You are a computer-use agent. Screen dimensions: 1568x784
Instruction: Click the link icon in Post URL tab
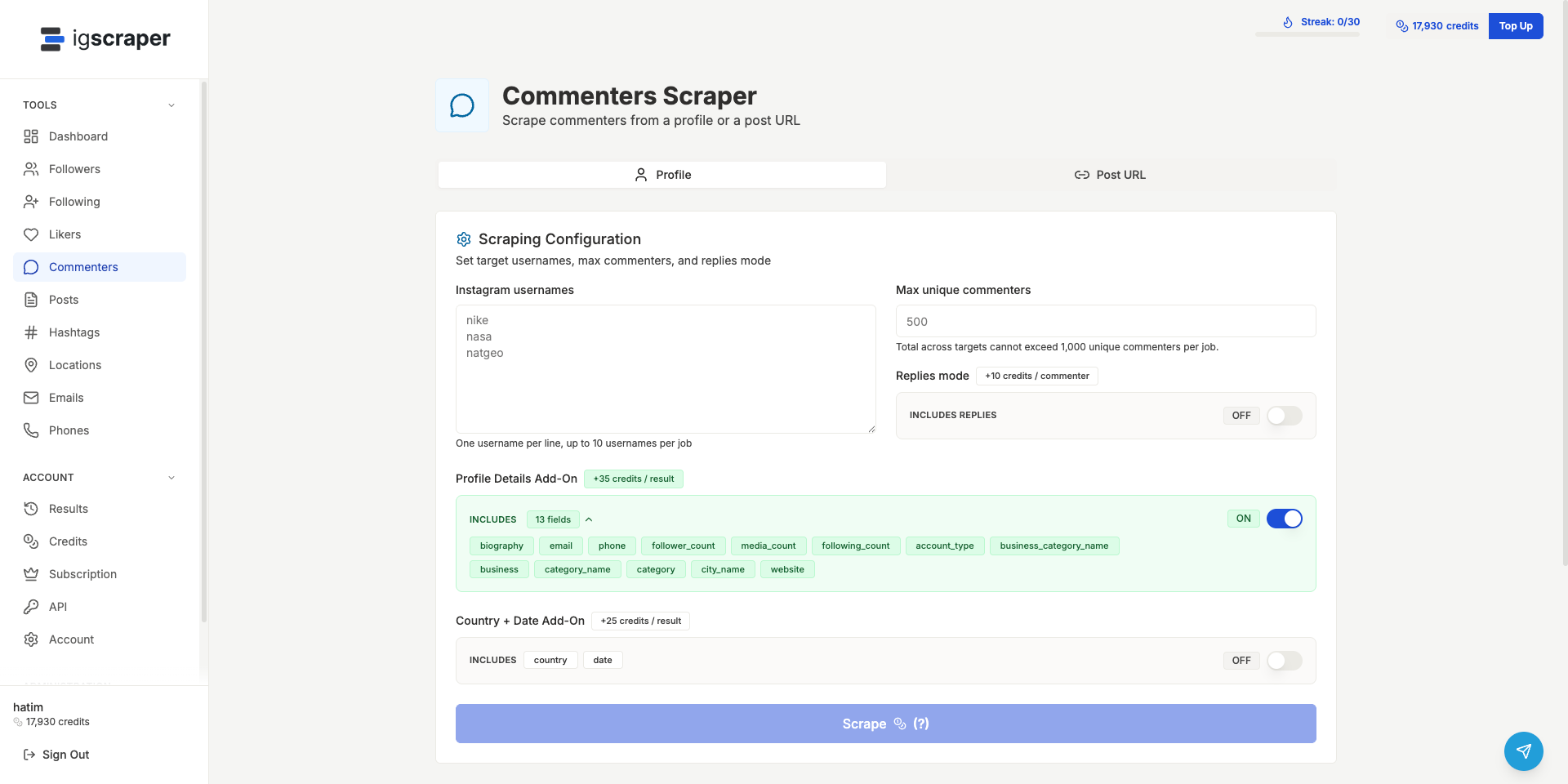1082,175
